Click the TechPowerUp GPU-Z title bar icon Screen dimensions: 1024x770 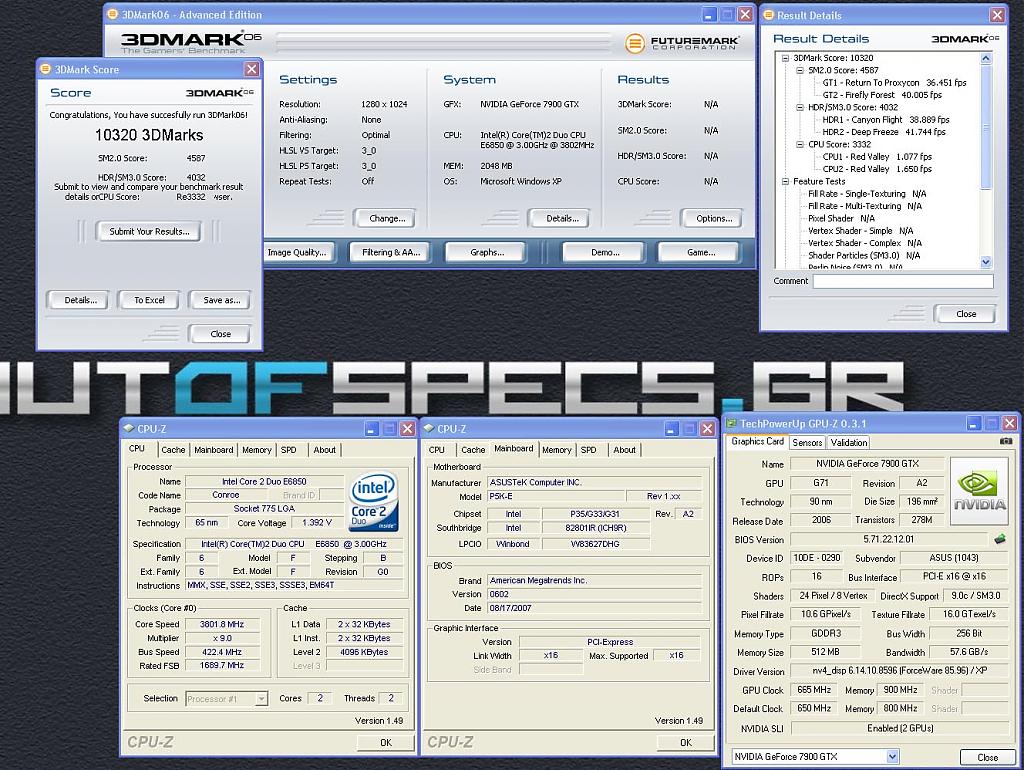pyautogui.click(x=732, y=423)
